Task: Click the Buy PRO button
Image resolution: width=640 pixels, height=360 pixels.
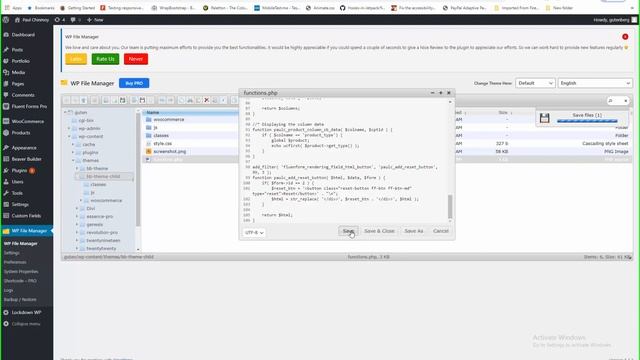Action: [x=134, y=83]
